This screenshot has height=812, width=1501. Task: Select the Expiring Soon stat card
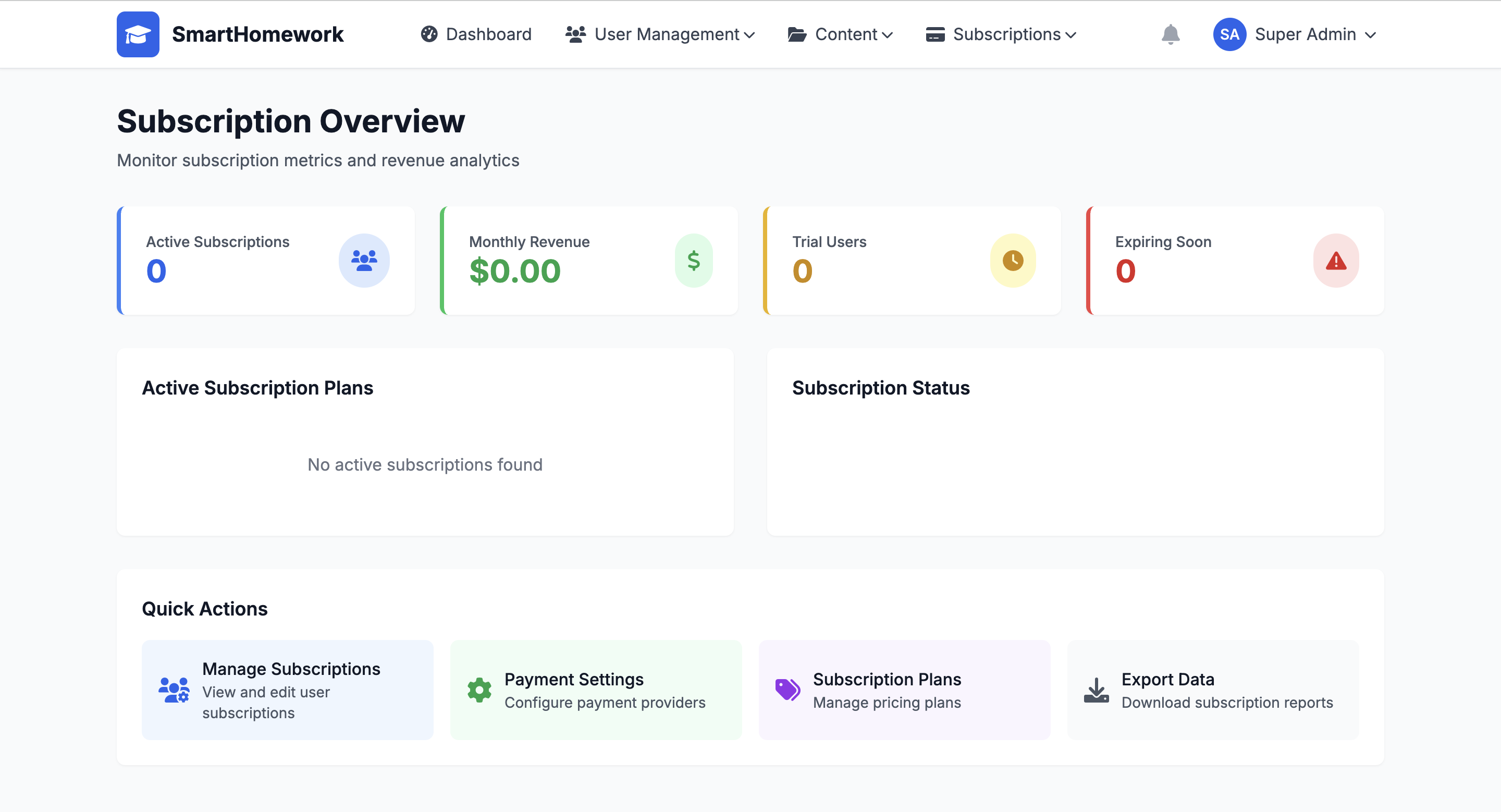click(x=1235, y=261)
